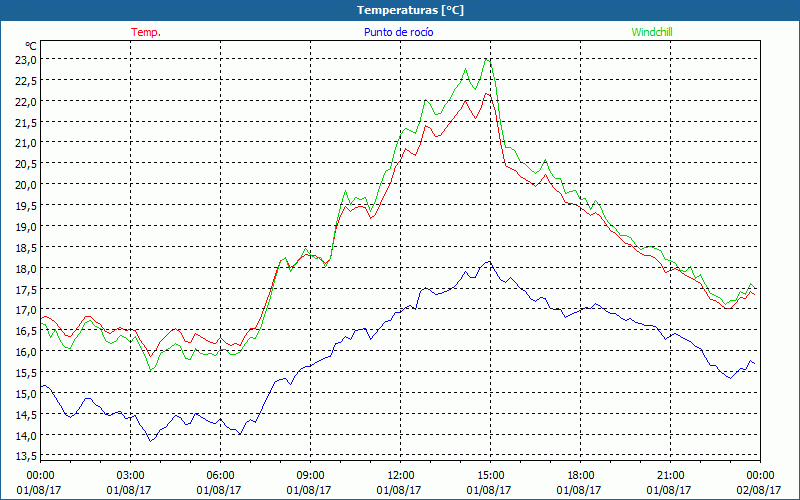The height and width of the screenshot is (500, 800).
Task: Click the 22,5 y-axis value
Action: [27, 80]
